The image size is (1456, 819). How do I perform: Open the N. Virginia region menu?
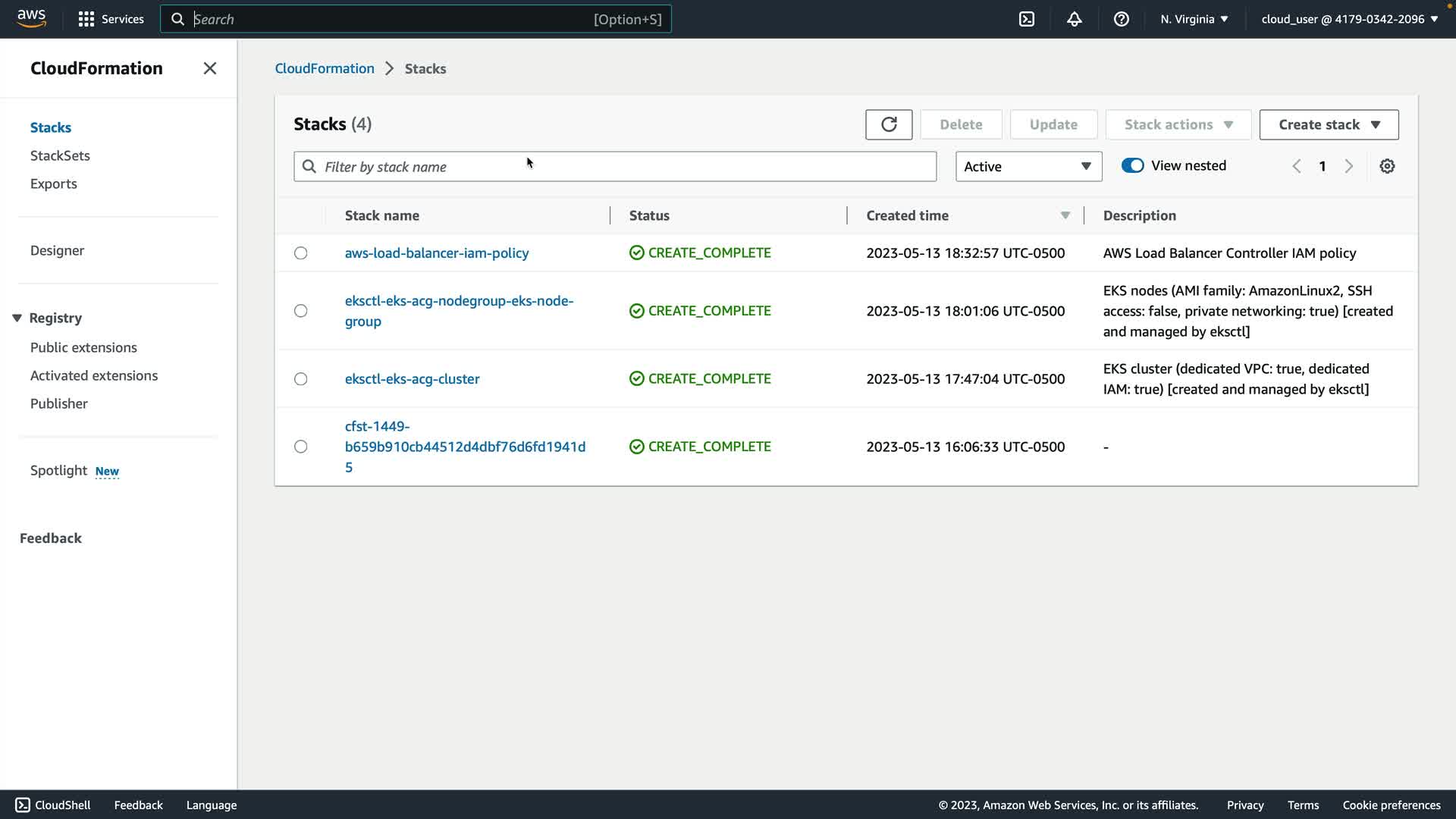pos(1194,19)
